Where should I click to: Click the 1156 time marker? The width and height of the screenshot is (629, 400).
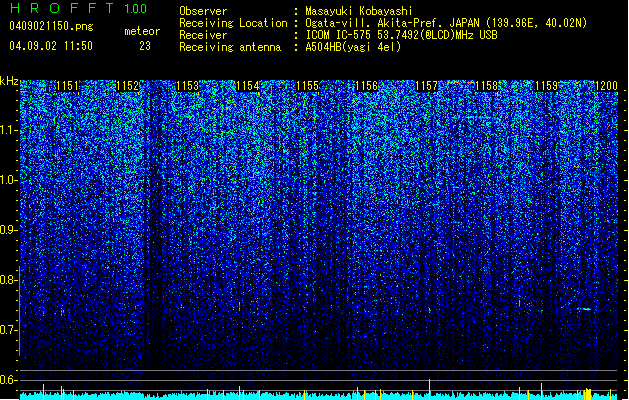point(367,86)
